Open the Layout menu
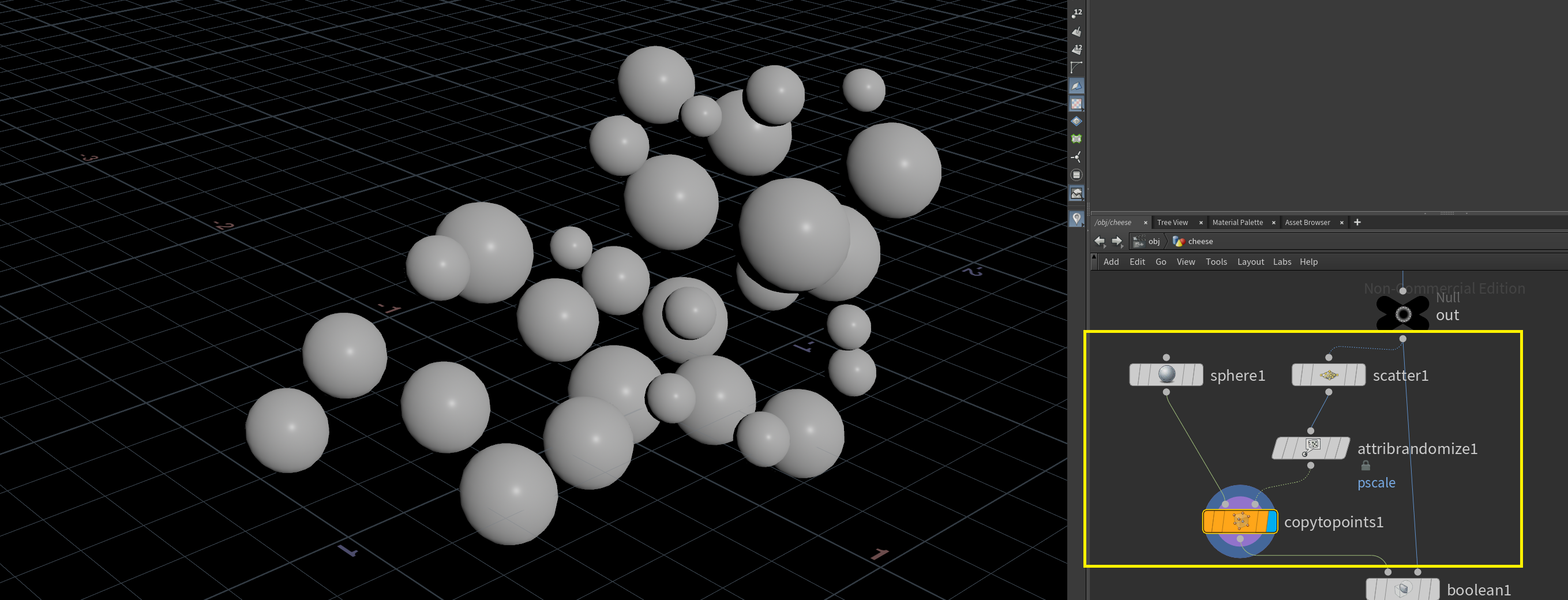 [1250, 262]
